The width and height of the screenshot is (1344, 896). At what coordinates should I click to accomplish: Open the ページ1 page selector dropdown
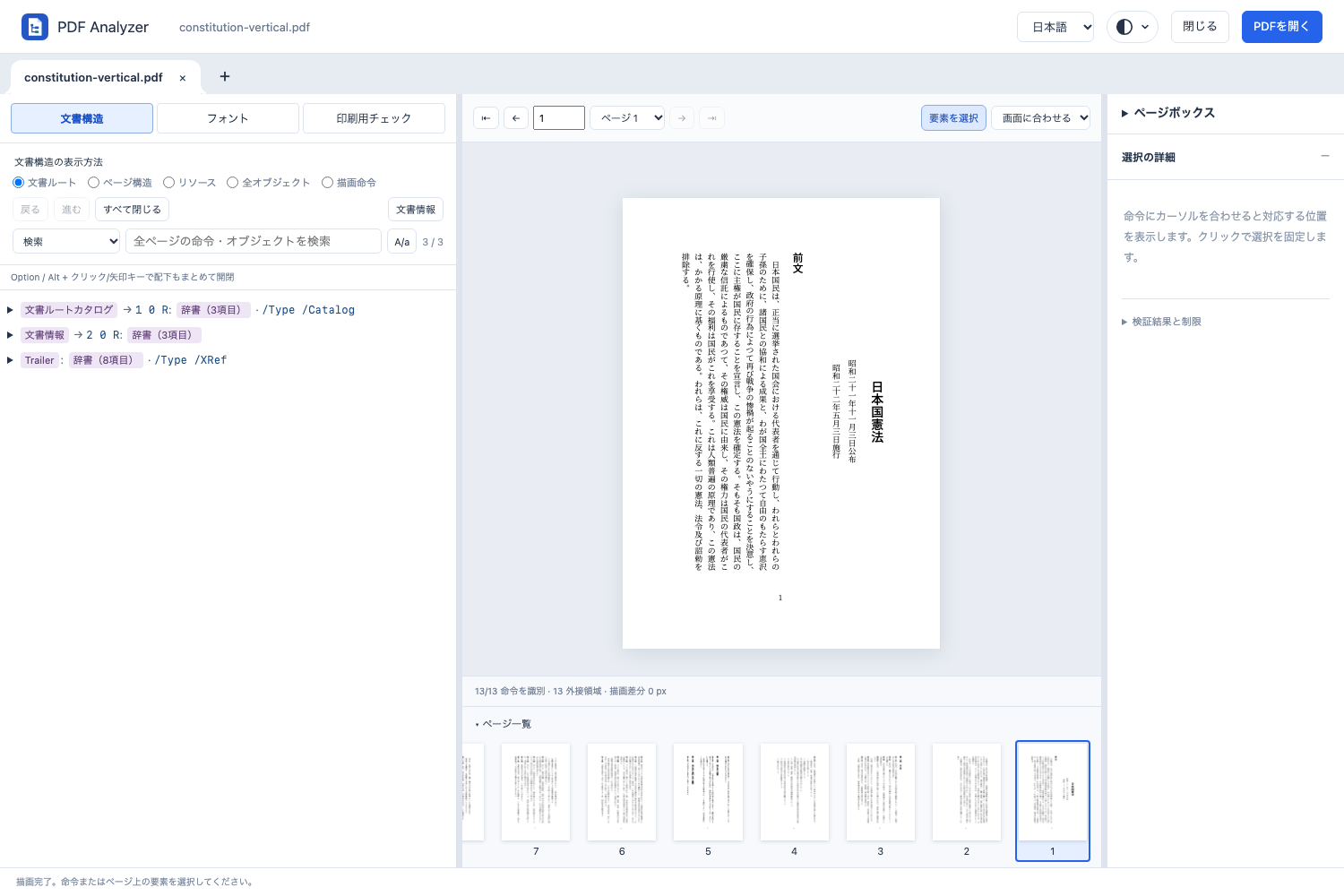627,118
